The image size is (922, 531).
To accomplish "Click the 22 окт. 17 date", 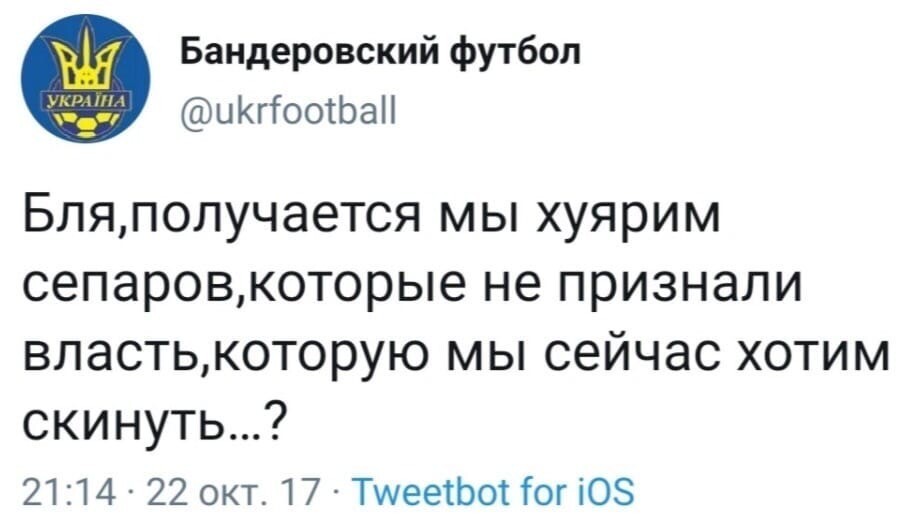I will pos(234,493).
